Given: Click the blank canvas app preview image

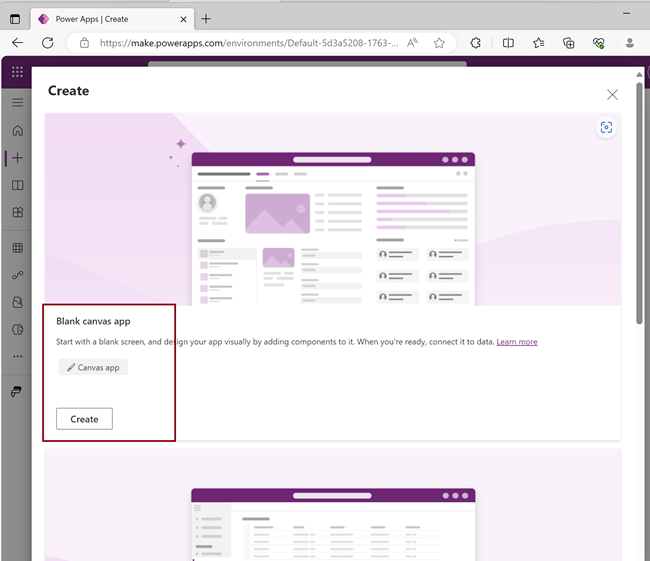Looking at the screenshot, I should click(x=333, y=209).
